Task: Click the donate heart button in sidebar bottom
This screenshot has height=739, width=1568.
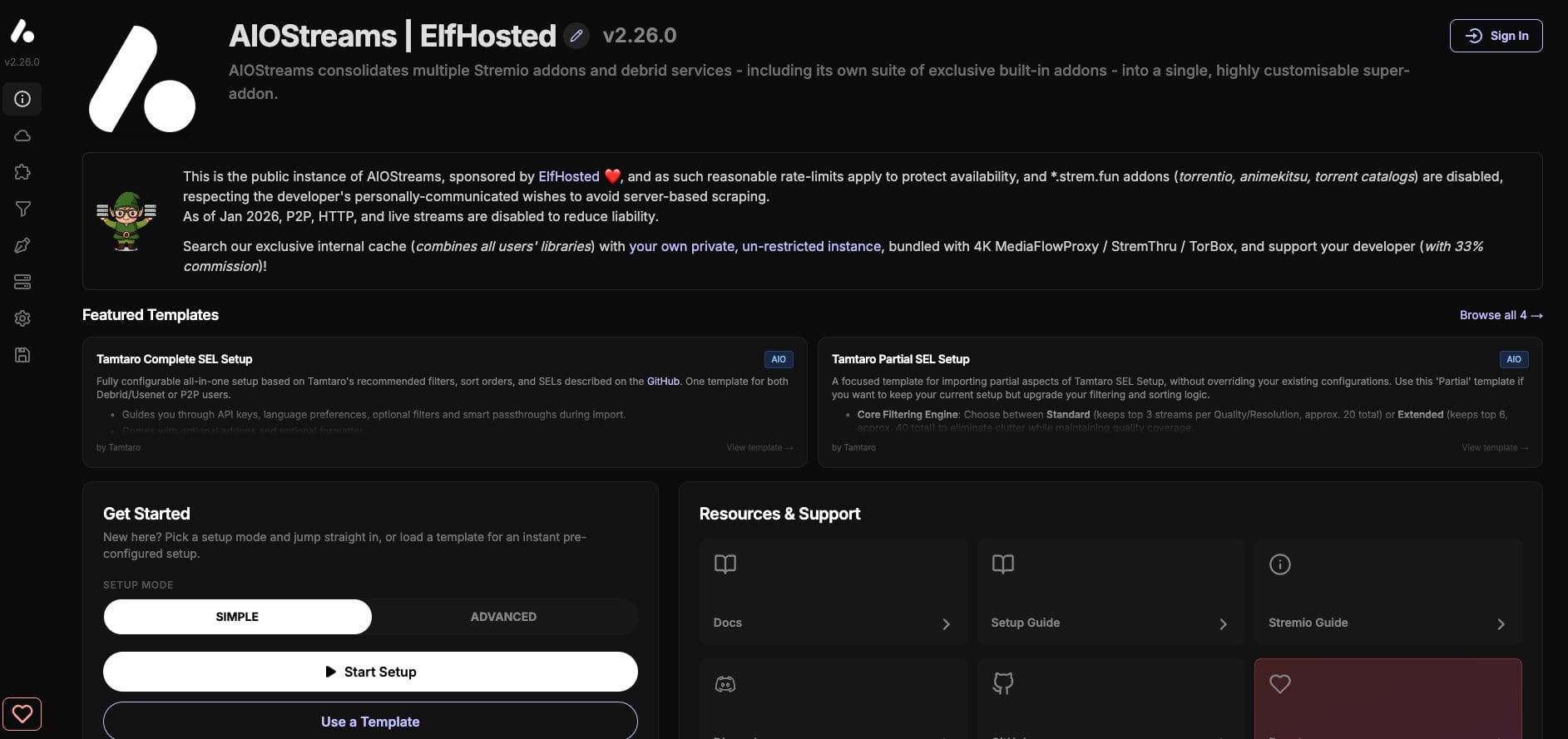Action: (x=22, y=713)
